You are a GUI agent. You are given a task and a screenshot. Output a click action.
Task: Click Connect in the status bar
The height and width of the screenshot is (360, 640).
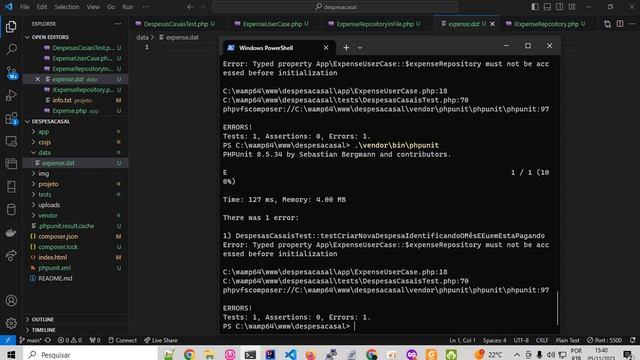(122, 340)
